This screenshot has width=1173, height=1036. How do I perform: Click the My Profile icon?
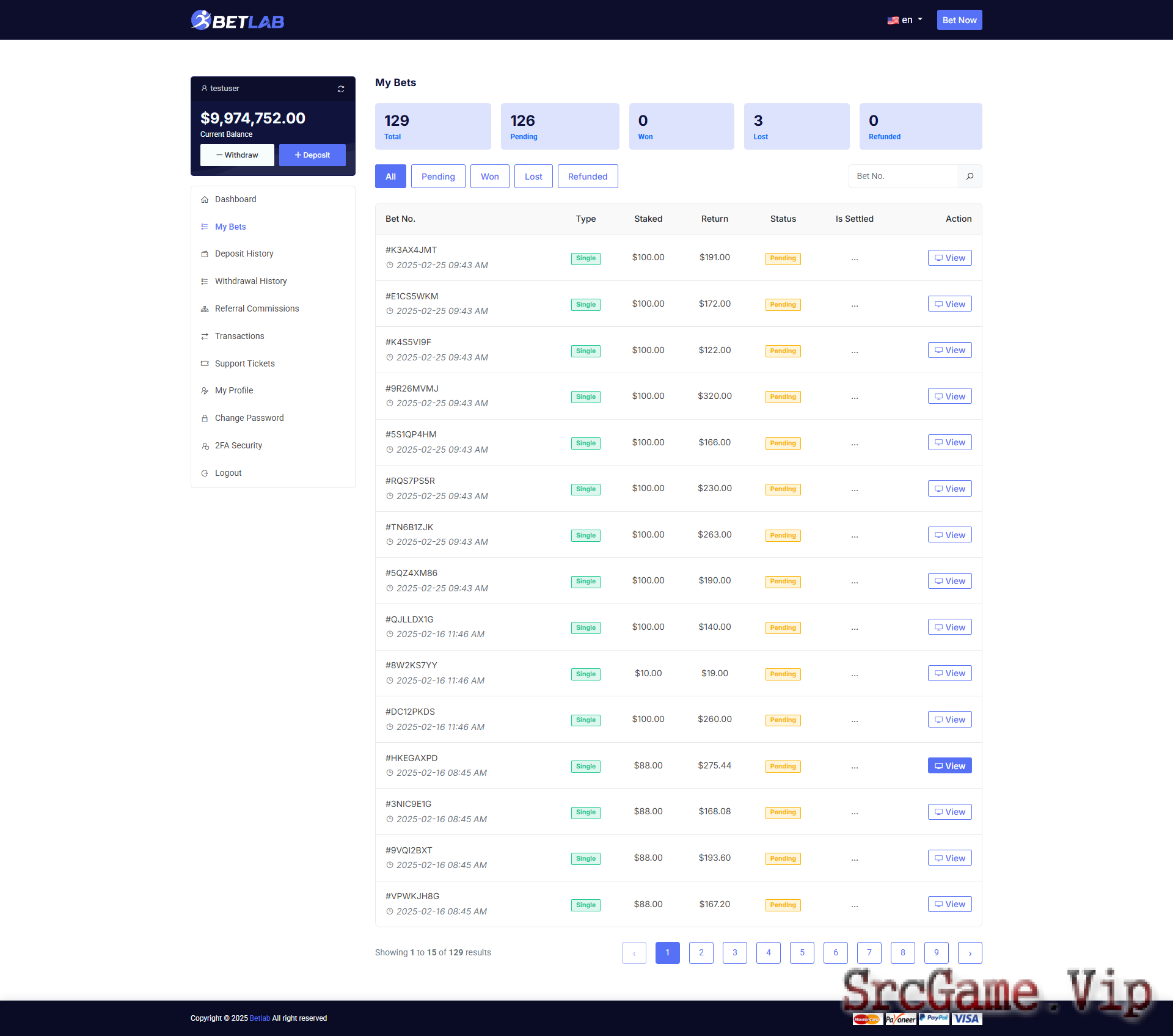pyautogui.click(x=205, y=391)
